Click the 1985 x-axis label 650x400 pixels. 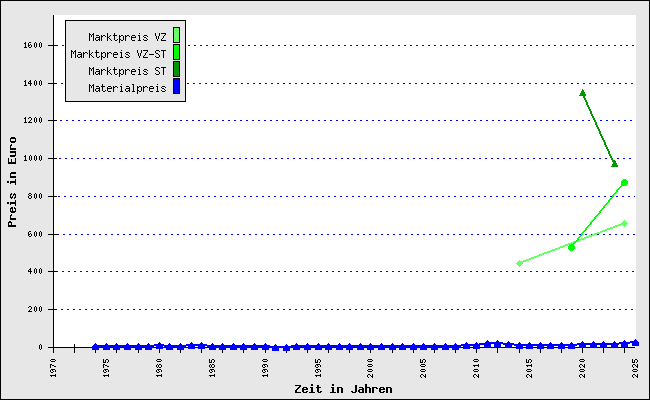[x=212, y=368]
